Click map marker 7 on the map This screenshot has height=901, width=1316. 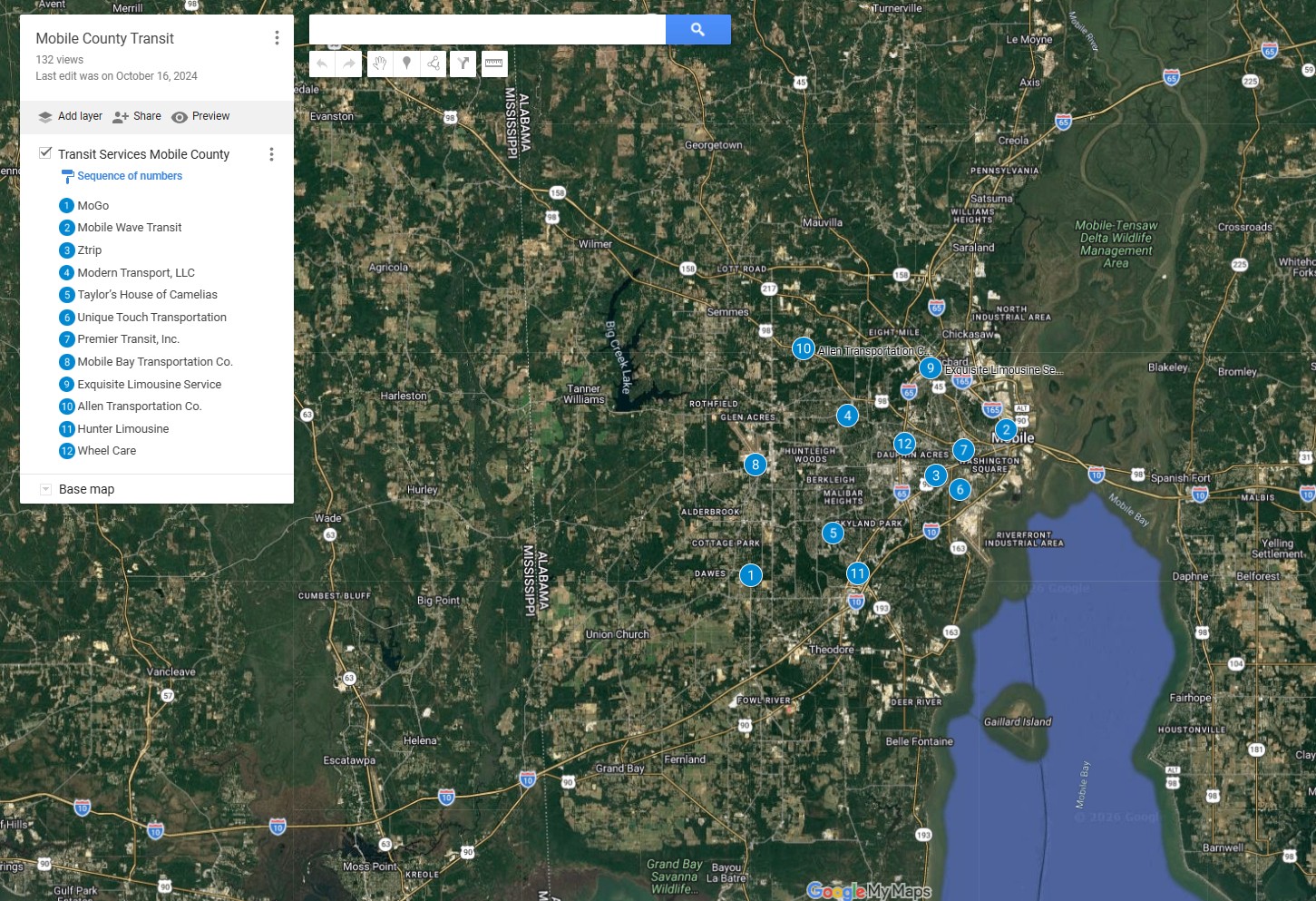click(964, 450)
